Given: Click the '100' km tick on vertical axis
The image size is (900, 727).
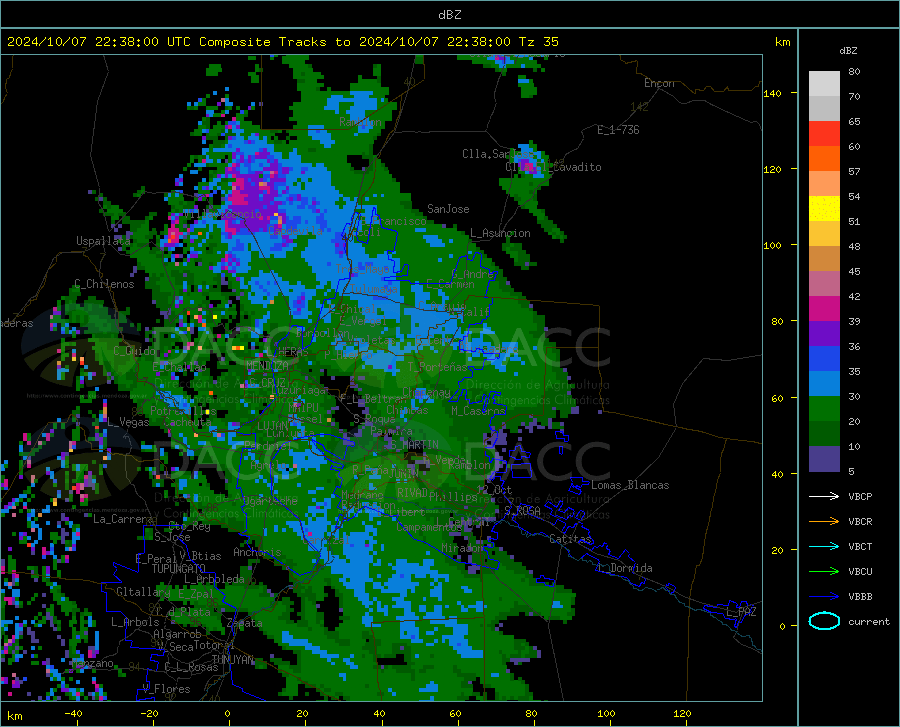Looking at the screenshot, I should pyautogui.click(x=772, y=245).
